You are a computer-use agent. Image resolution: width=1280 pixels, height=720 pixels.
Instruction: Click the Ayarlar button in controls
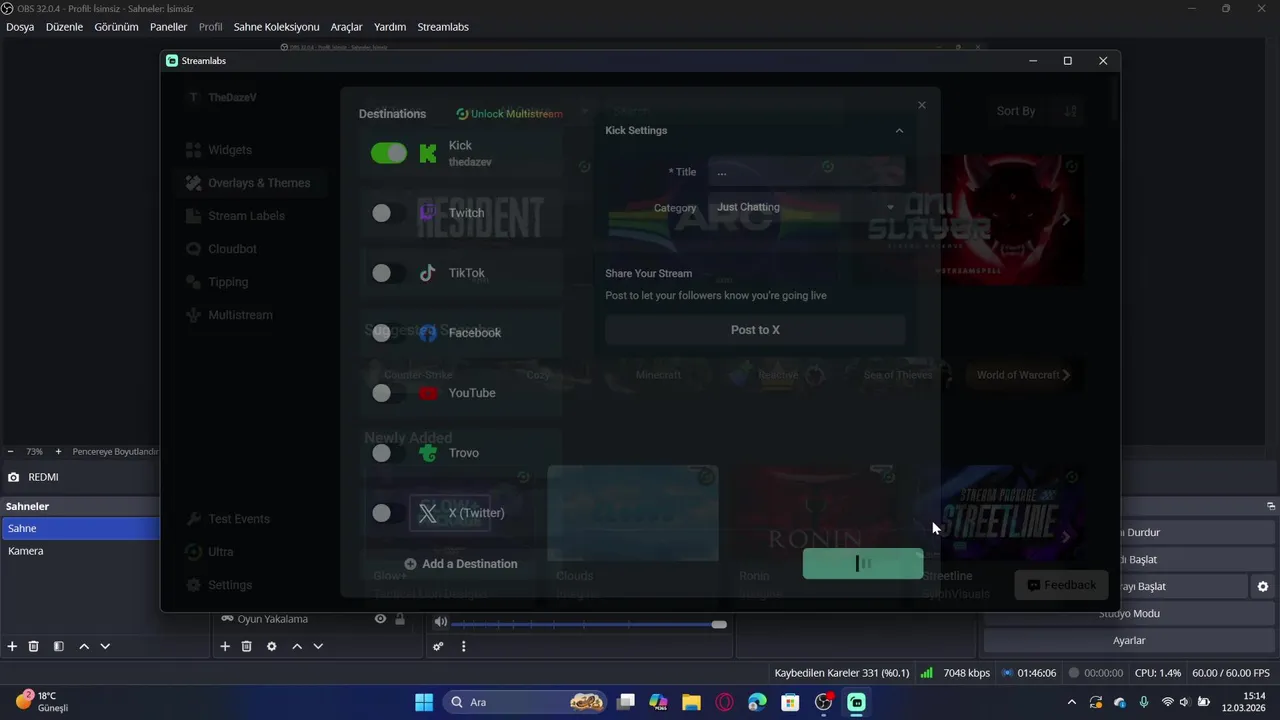coord(1129,640)
